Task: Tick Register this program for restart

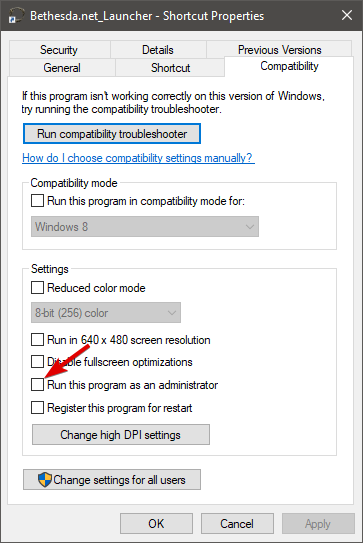Action: (37, 408)
